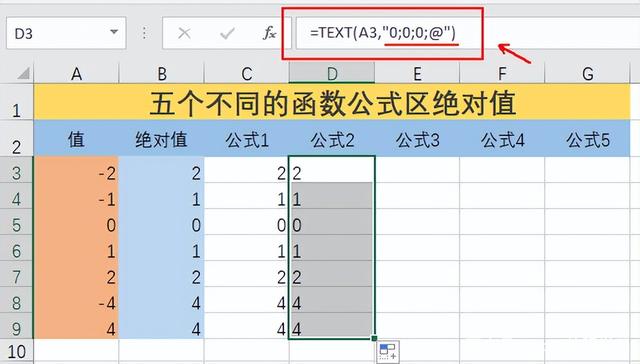The width and height of the screenshot is (640, 364).
Task: Click the formula bar's vertical dots handle
Action: click(144, 33)
